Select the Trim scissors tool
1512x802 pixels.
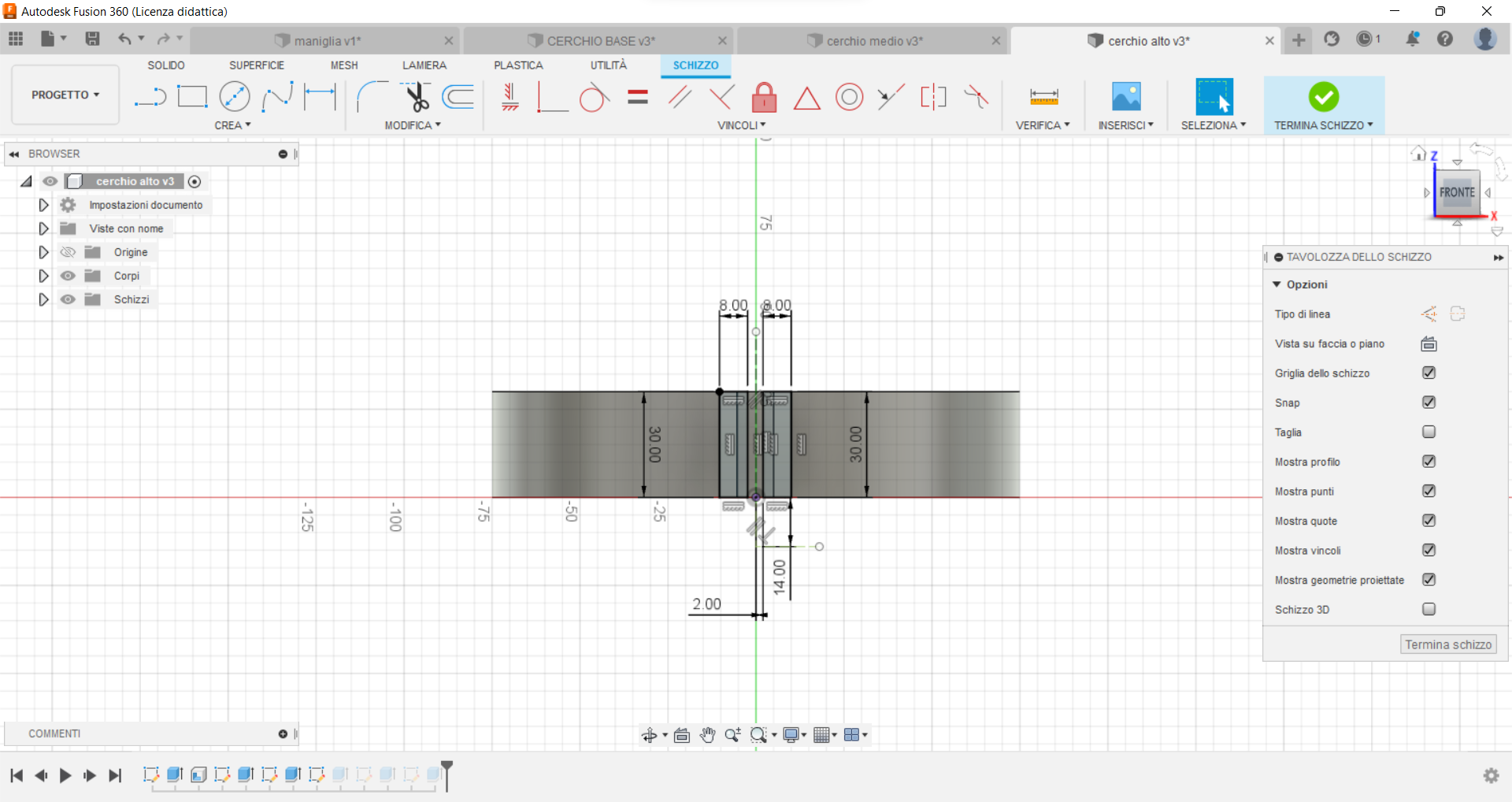coord(417,96)
